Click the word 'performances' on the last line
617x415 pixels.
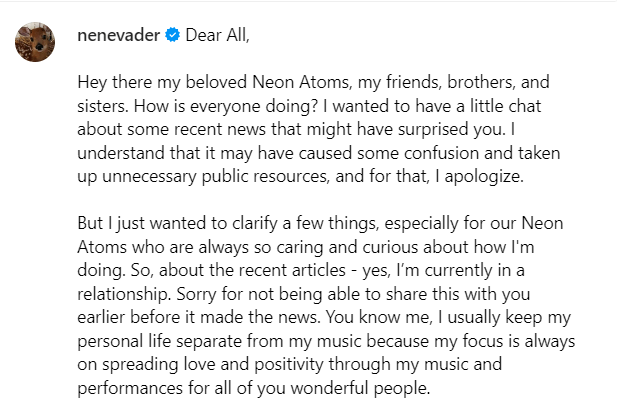pos(130,388)
